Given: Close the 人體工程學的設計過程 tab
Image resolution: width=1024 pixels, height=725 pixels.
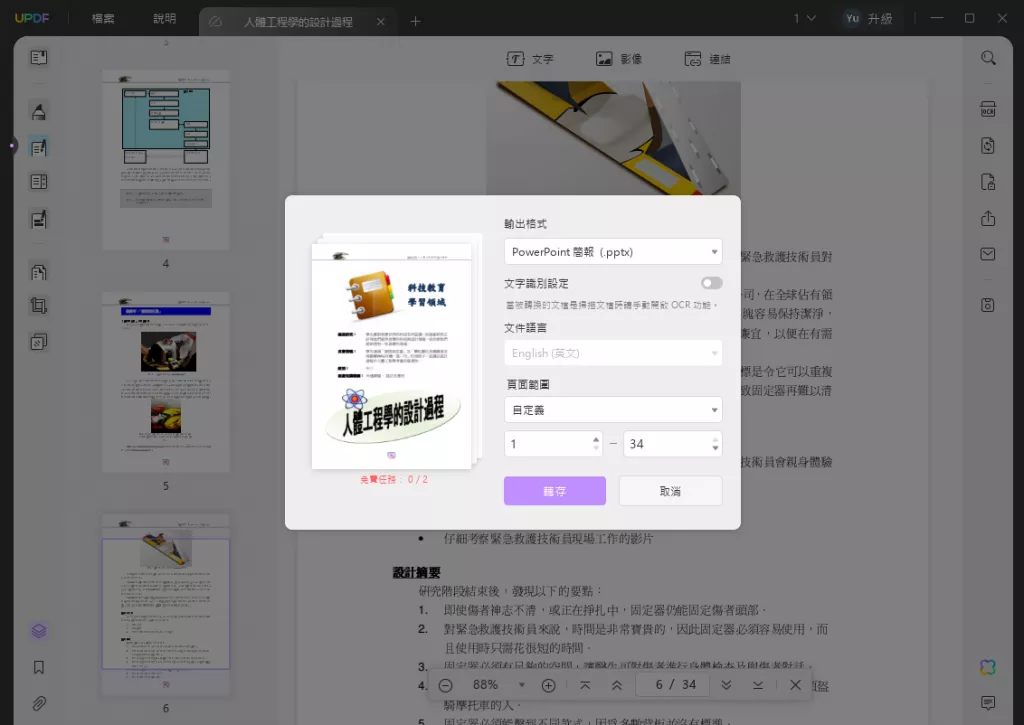Looking at the screenshot, I should (x=381, y=22).
